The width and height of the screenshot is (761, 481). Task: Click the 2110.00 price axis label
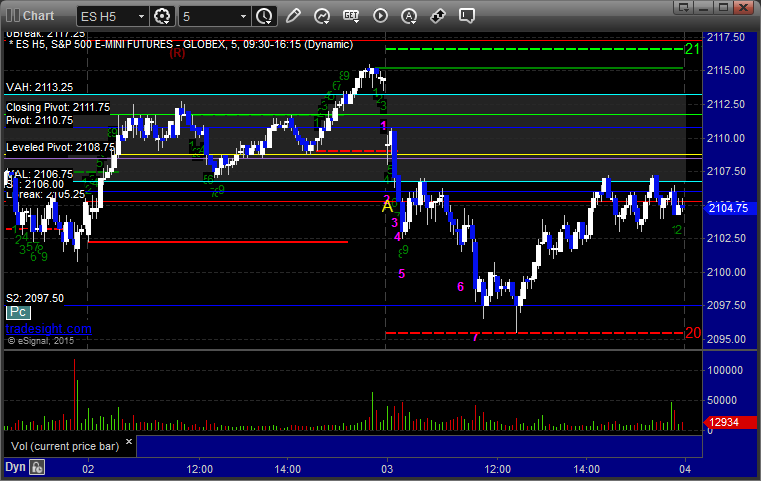point(726,138)
